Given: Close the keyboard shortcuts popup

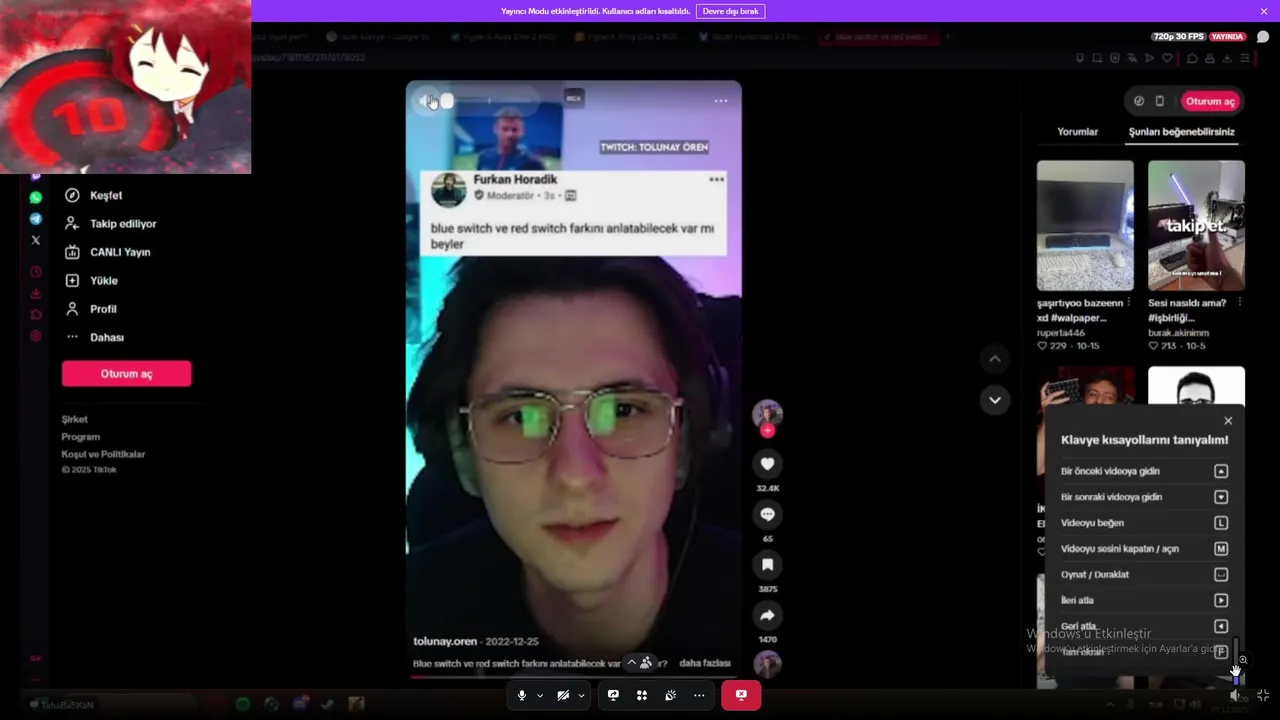Looking at the screenshot, I should pos(1228,421).
